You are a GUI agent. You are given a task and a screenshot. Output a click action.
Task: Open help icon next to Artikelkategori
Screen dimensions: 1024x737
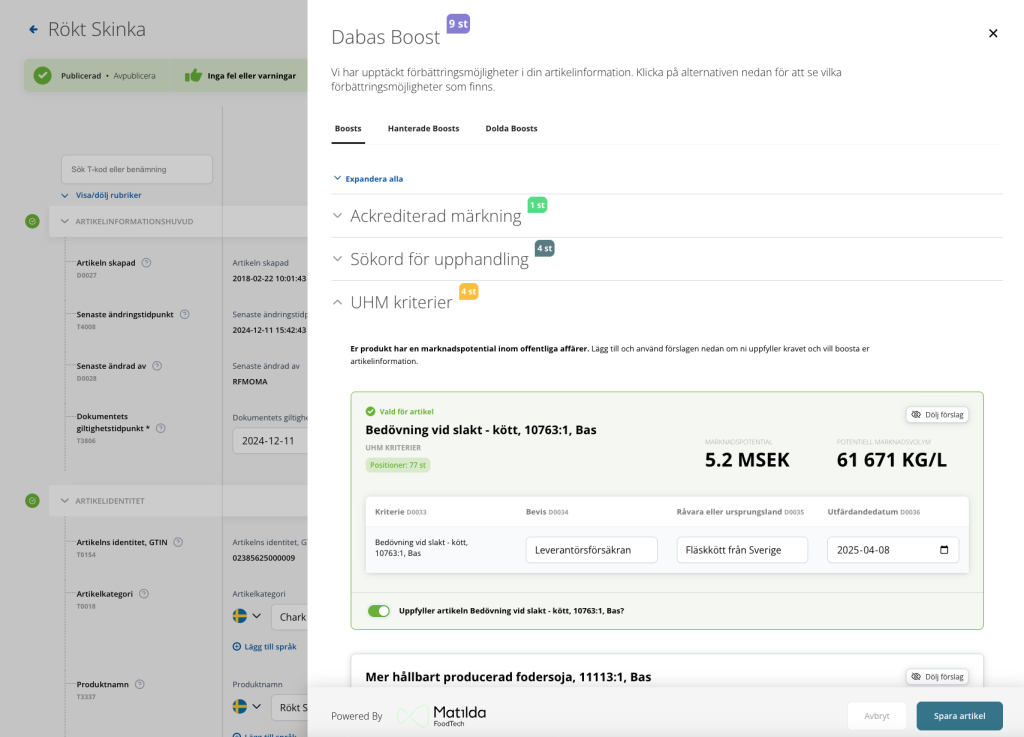(x=144, y=593)
